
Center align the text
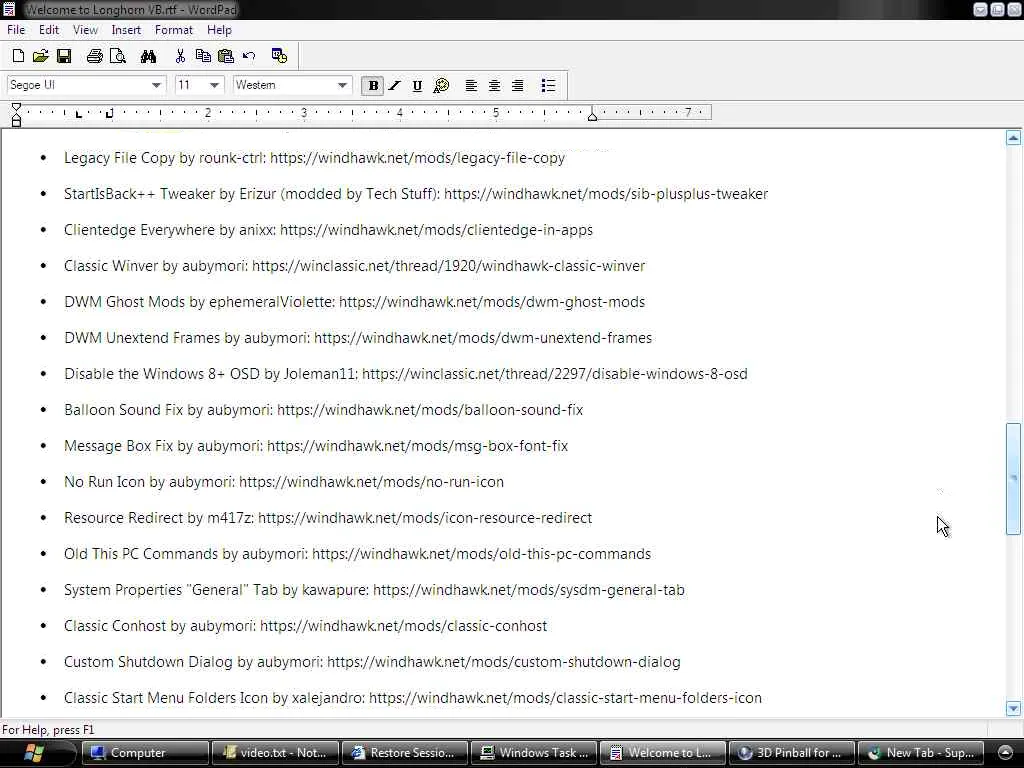(x=494, y=86)
